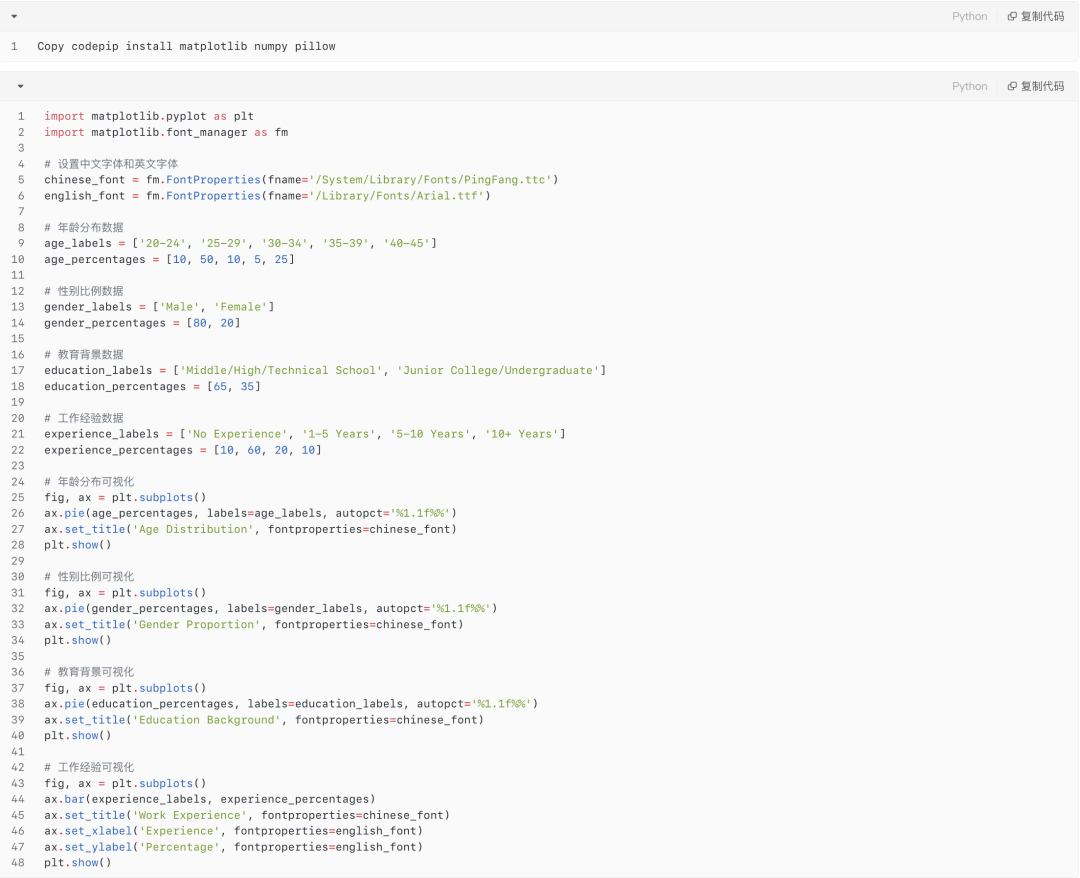This screenshot has width=1080, height=878.
Task: Click the experience_labels list line
Action: tap(304, 434)
